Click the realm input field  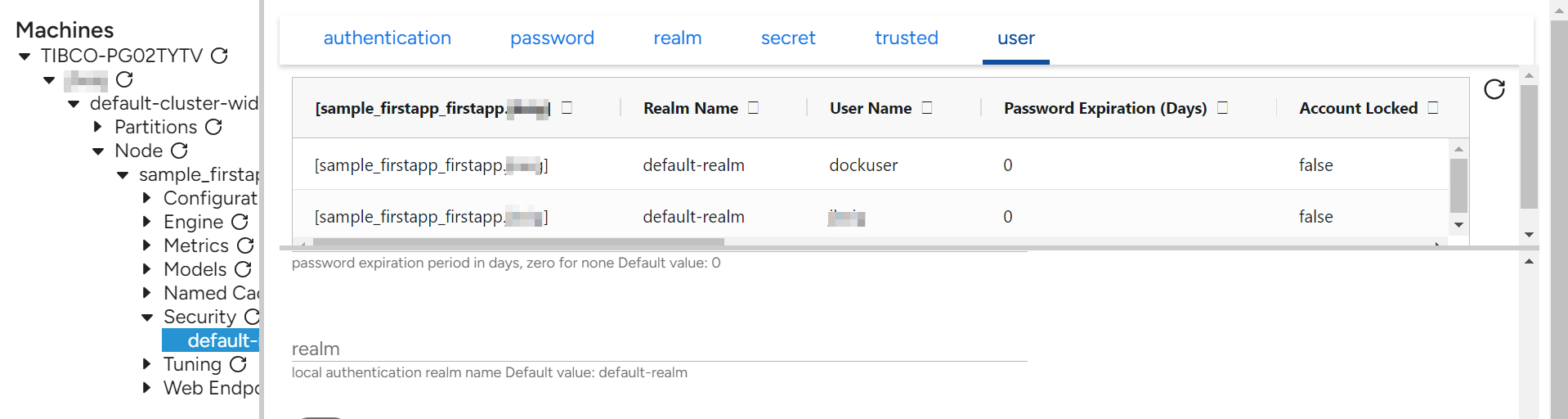click(x=659, y=349)
